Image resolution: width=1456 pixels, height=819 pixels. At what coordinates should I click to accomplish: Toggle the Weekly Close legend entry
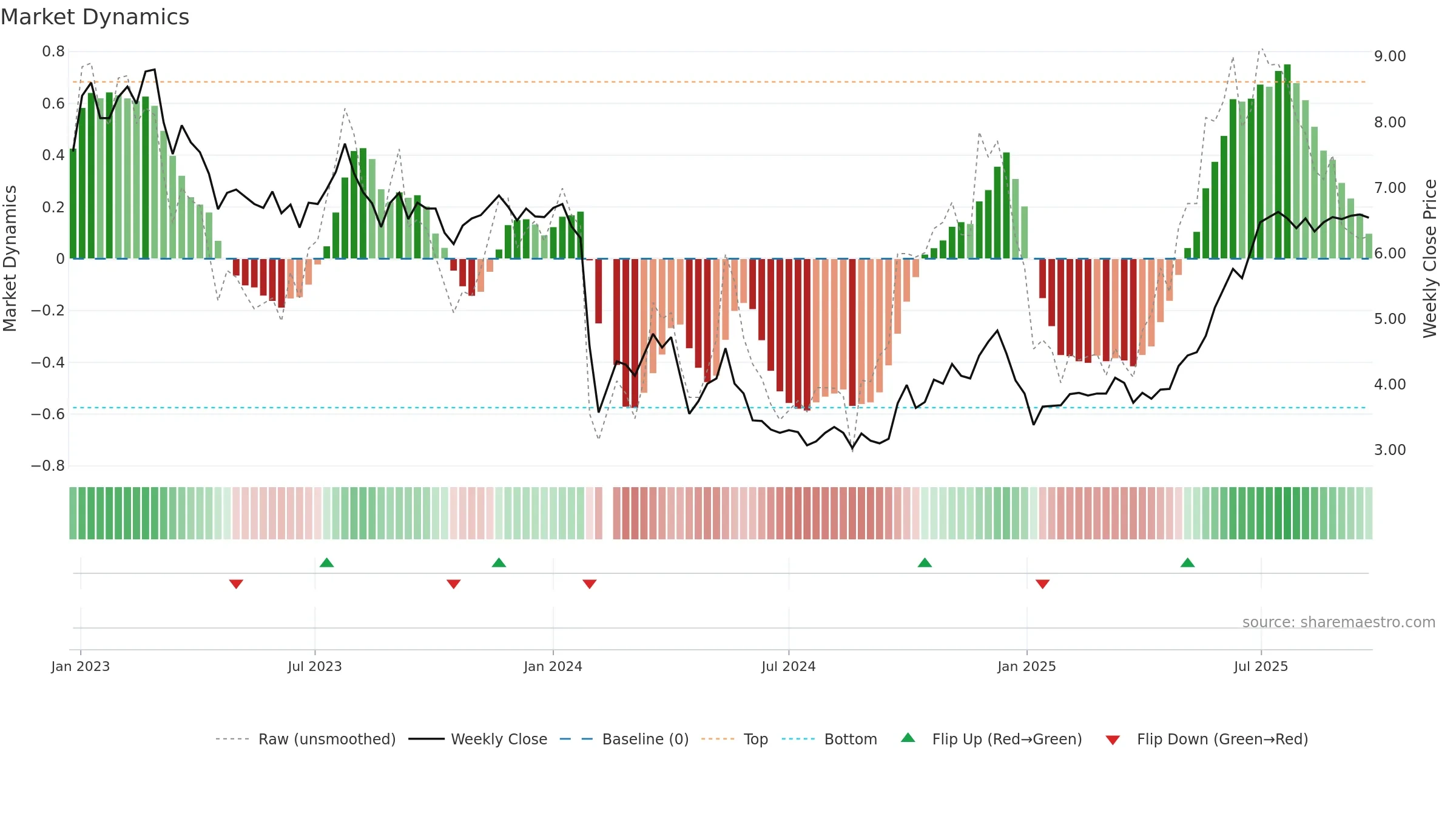pos(477,739)
